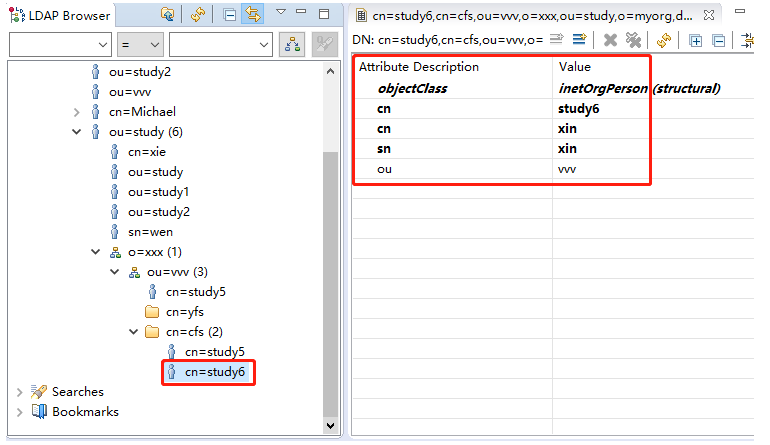Open the LDAP Browser view menu triangle
This screenshot has width=770, height=445.
281,13
